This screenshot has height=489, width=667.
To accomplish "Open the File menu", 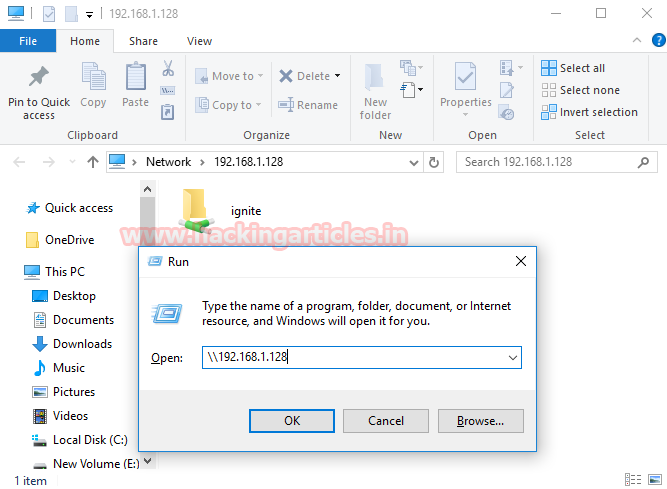I will [28, 41].
